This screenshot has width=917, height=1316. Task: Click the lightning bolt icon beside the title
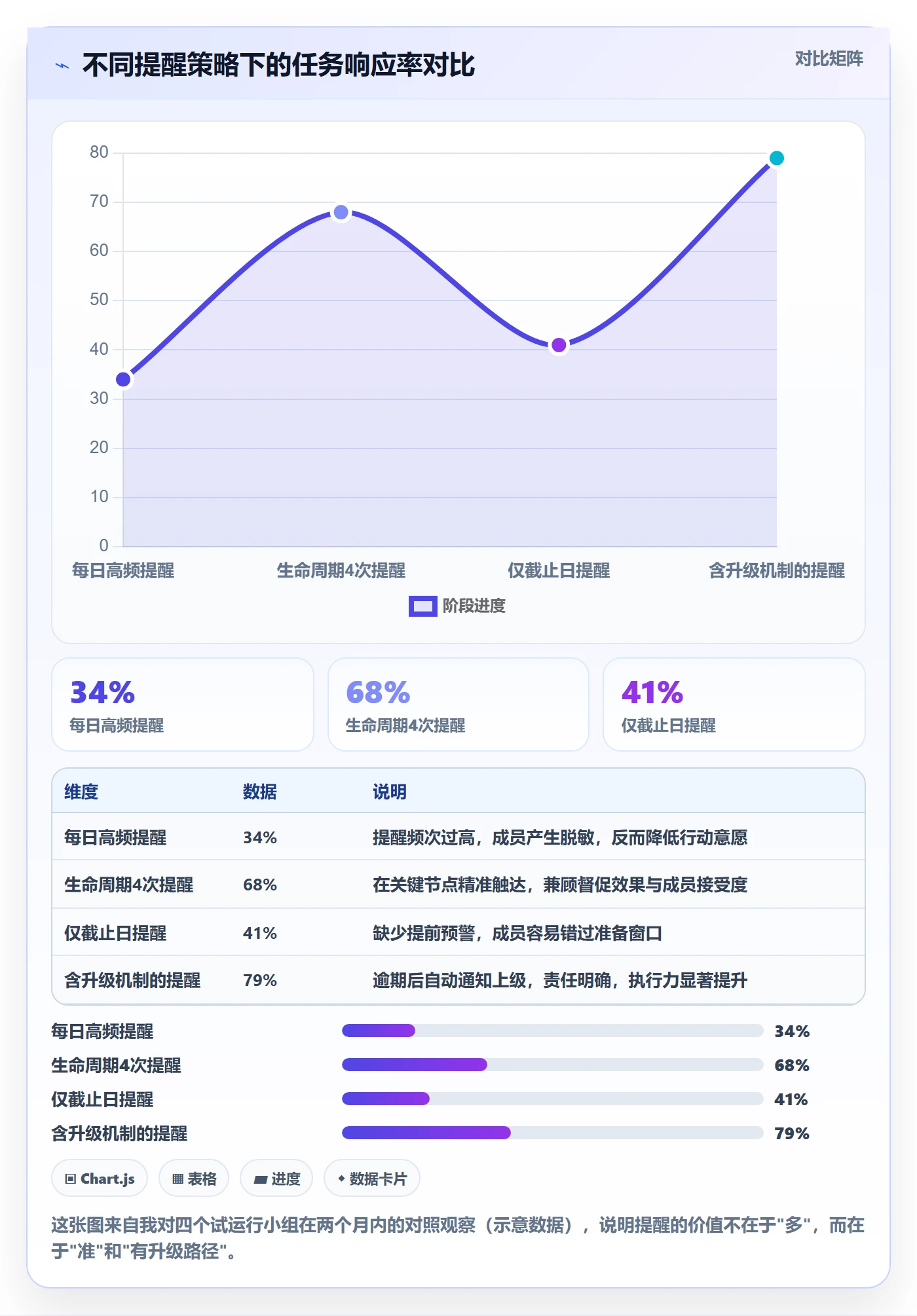[62, 65]
